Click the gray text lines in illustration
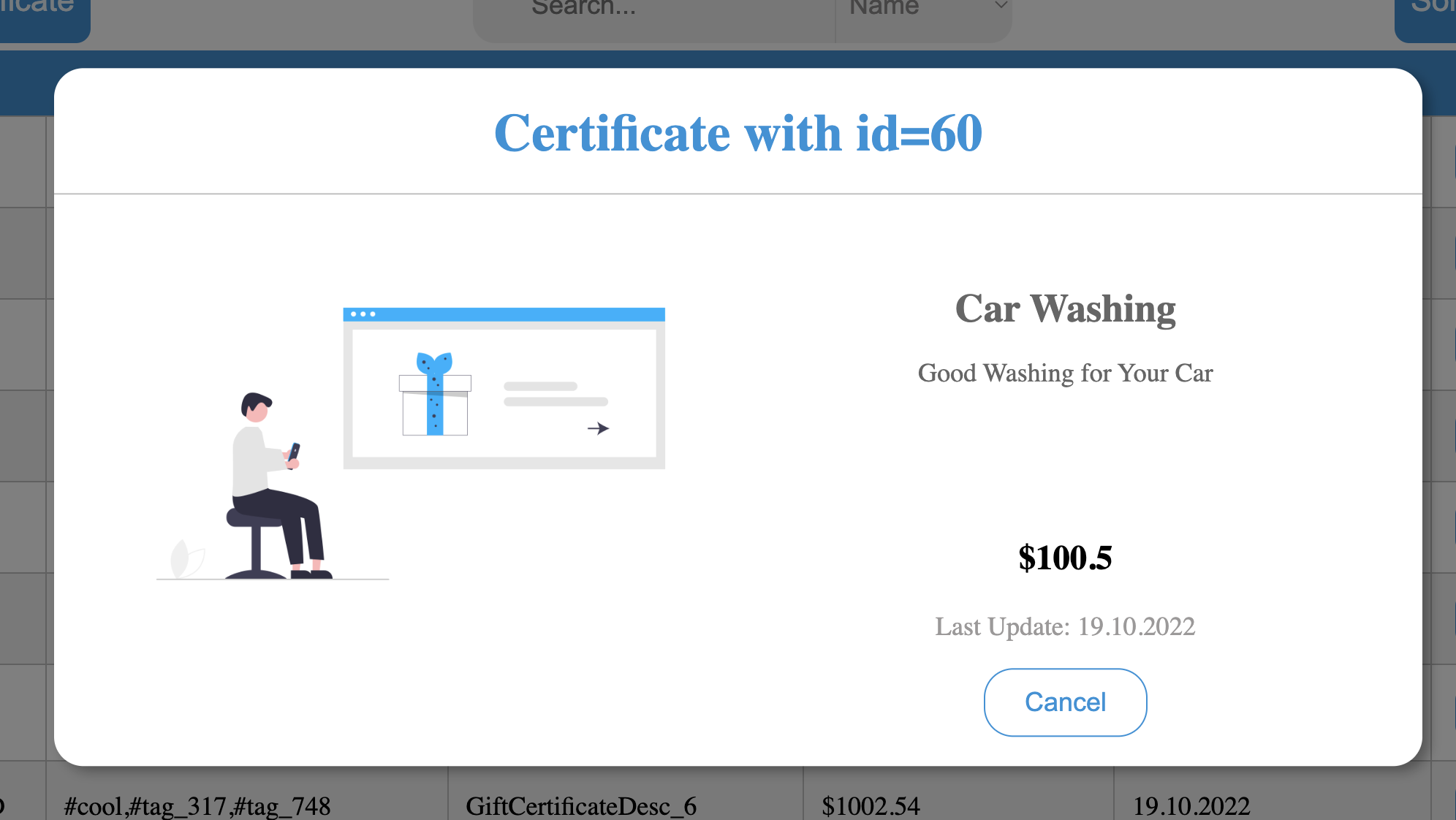The width and height of the screenshot is (1456, 820). [555, 394]
